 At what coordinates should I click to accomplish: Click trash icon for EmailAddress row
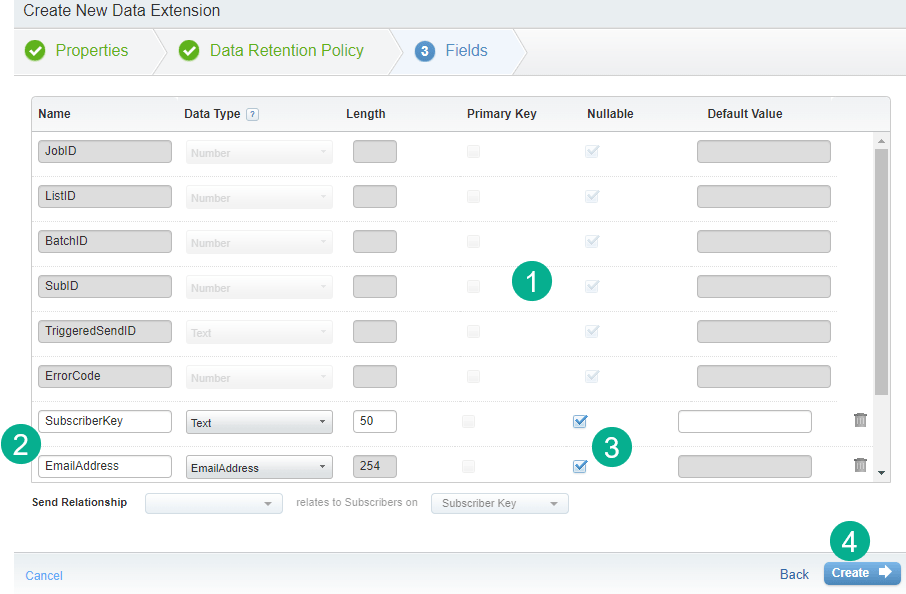(x=860, y=465)
